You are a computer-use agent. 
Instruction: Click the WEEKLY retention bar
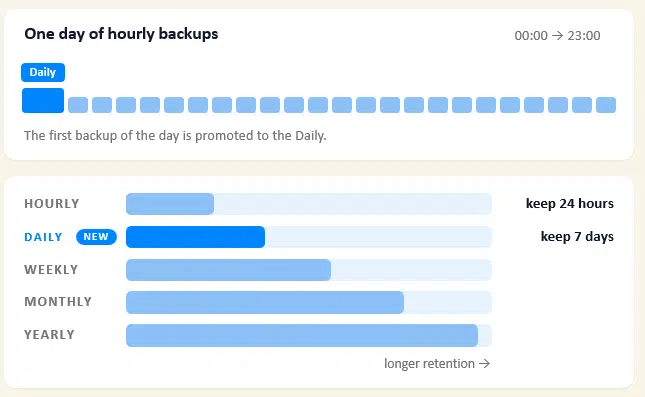(x=309, y=270)
